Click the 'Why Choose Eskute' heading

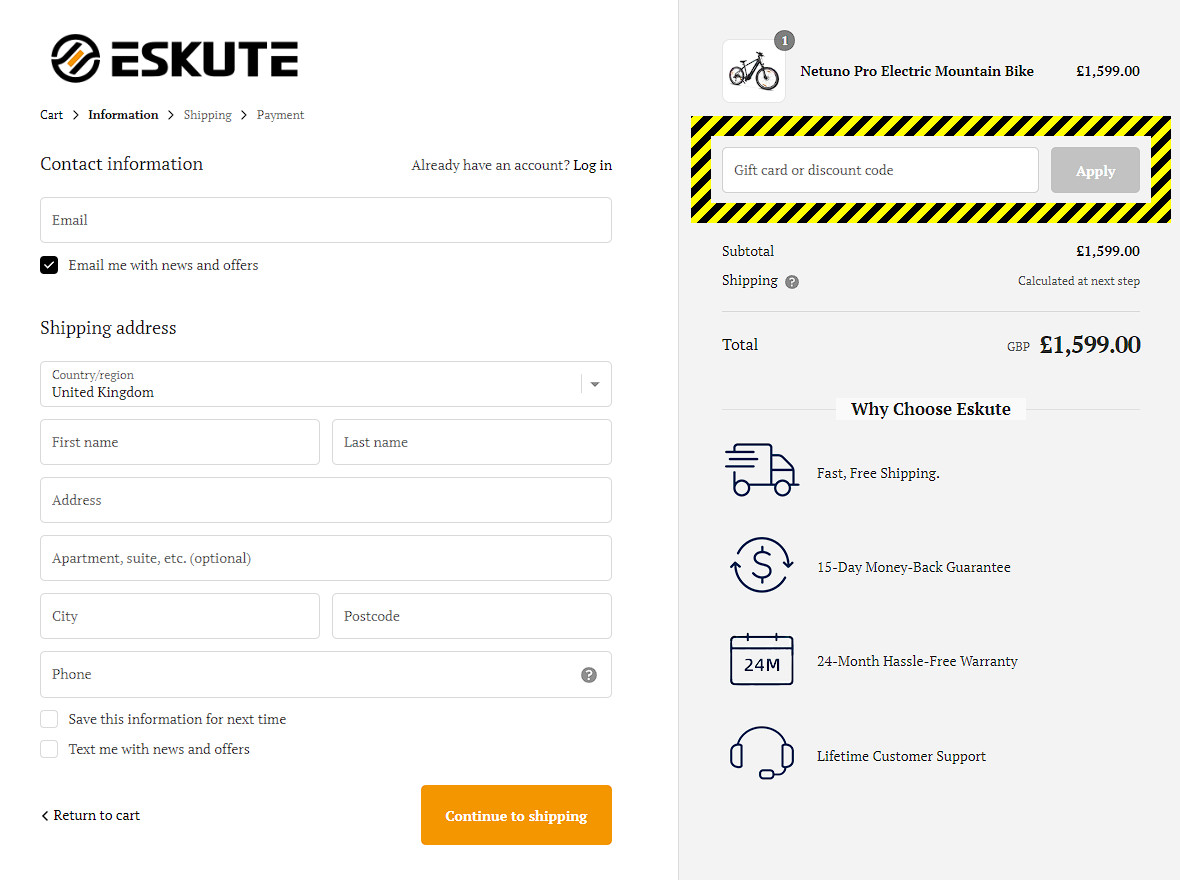click(x=931, y=409)
